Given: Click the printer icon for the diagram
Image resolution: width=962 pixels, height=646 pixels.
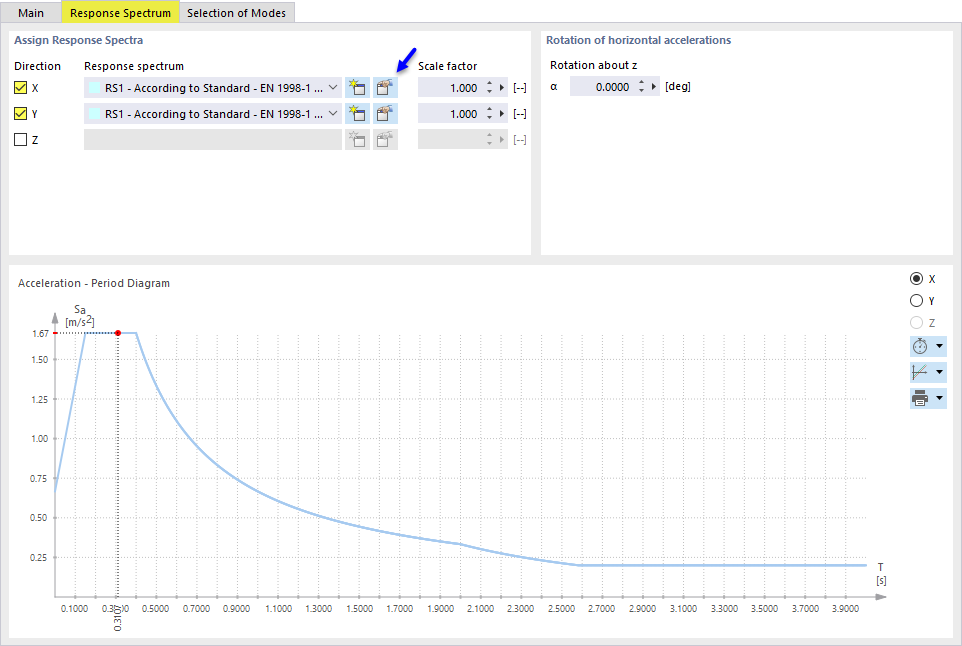Looking at the screenshot, I should coord(920,398).
